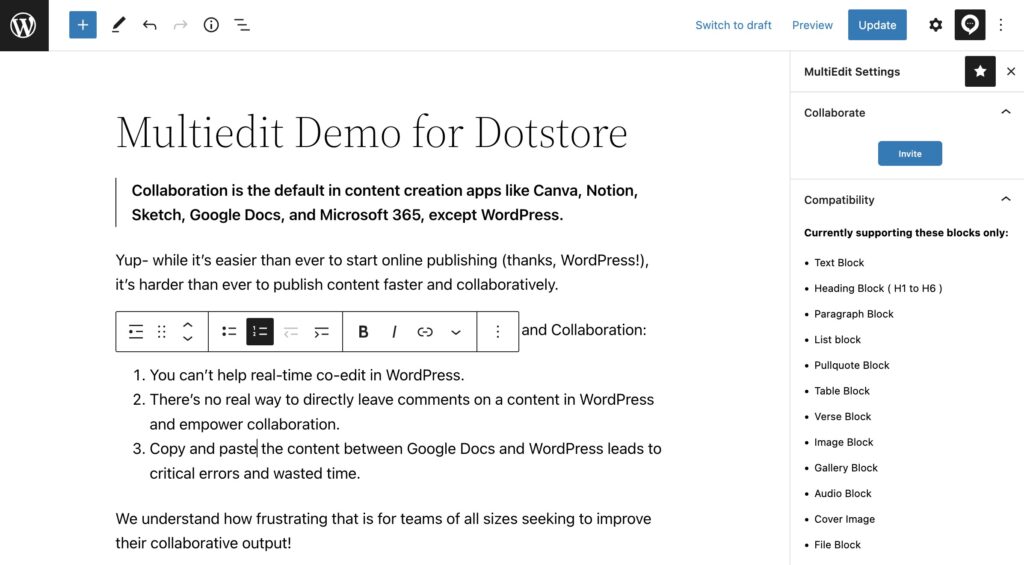
Task: Click 'Heading Block ( H1 to H6 )' entry
Action: tap(878, 288)
